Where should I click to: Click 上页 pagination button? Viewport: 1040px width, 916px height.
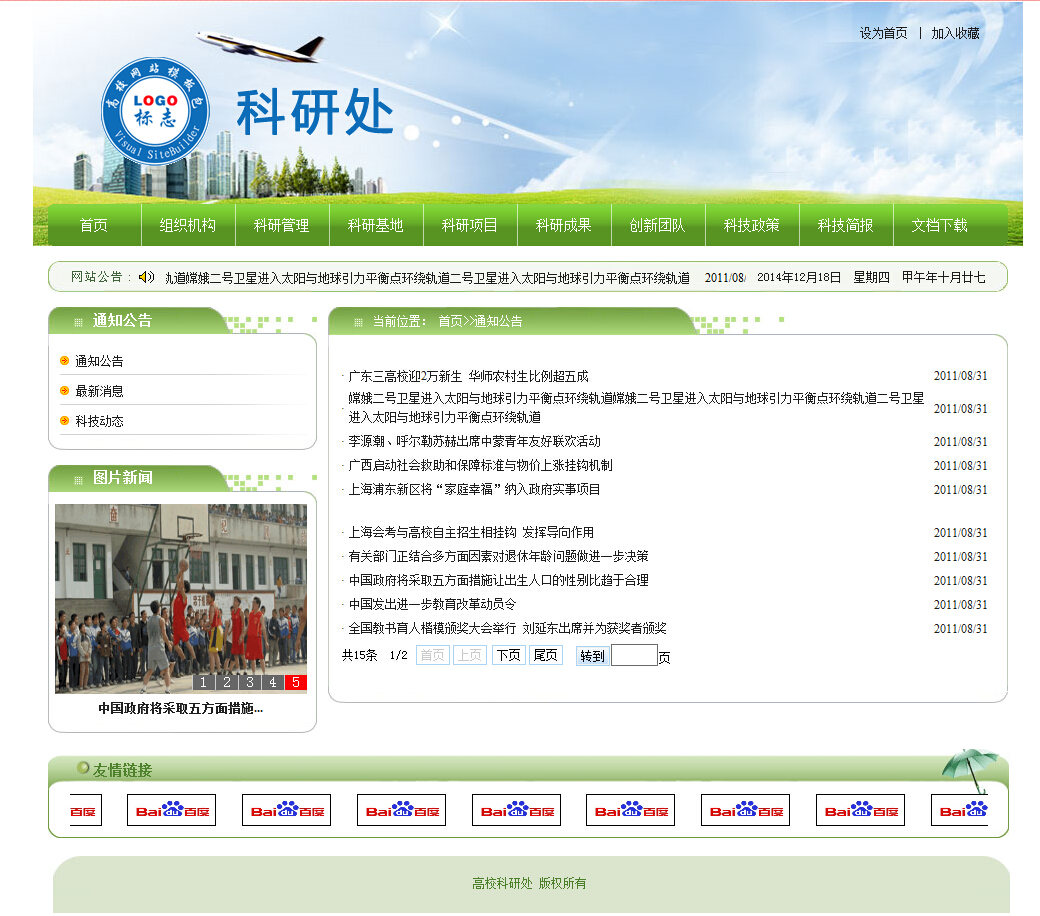pos(470,655)
